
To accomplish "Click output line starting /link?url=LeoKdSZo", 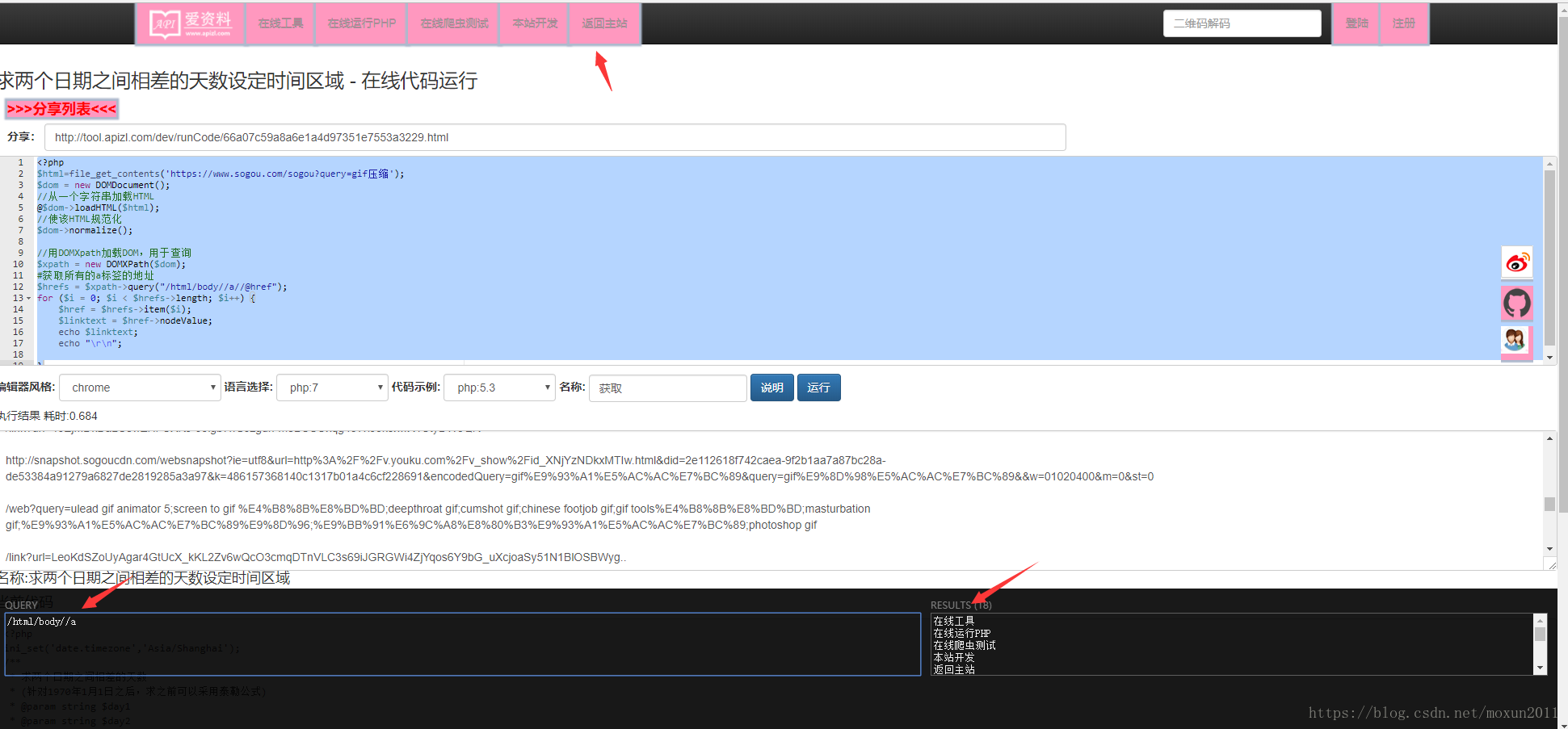I will (316, 557).
